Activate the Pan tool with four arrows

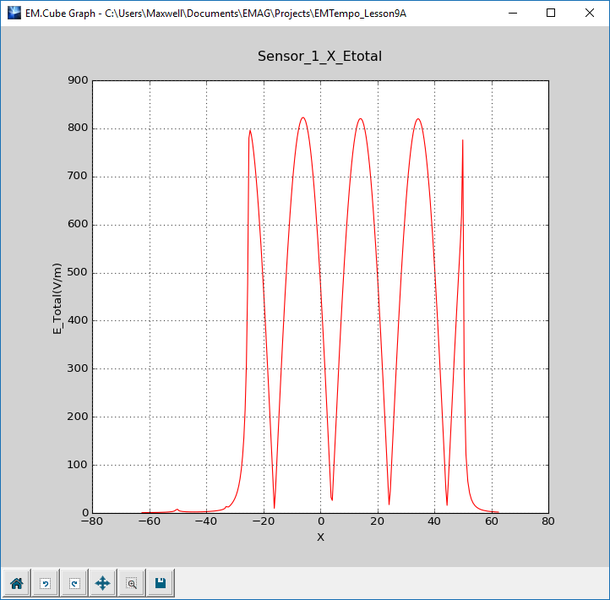pyautogui.click(x=102, y=582)
